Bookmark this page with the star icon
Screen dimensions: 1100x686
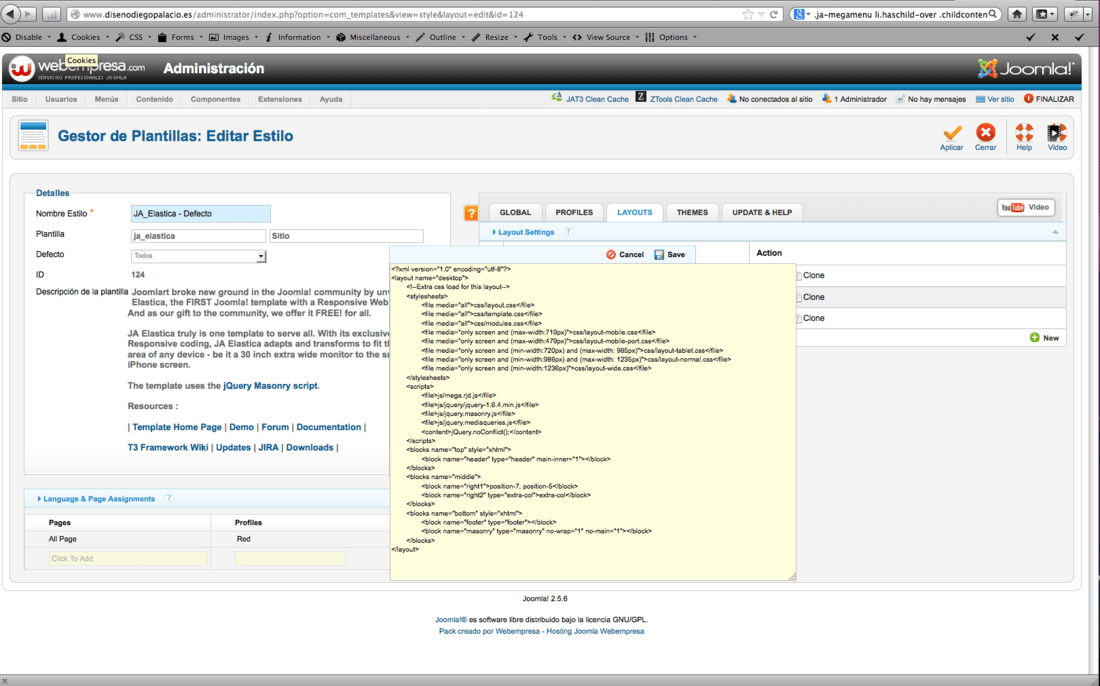coord(748,14)
